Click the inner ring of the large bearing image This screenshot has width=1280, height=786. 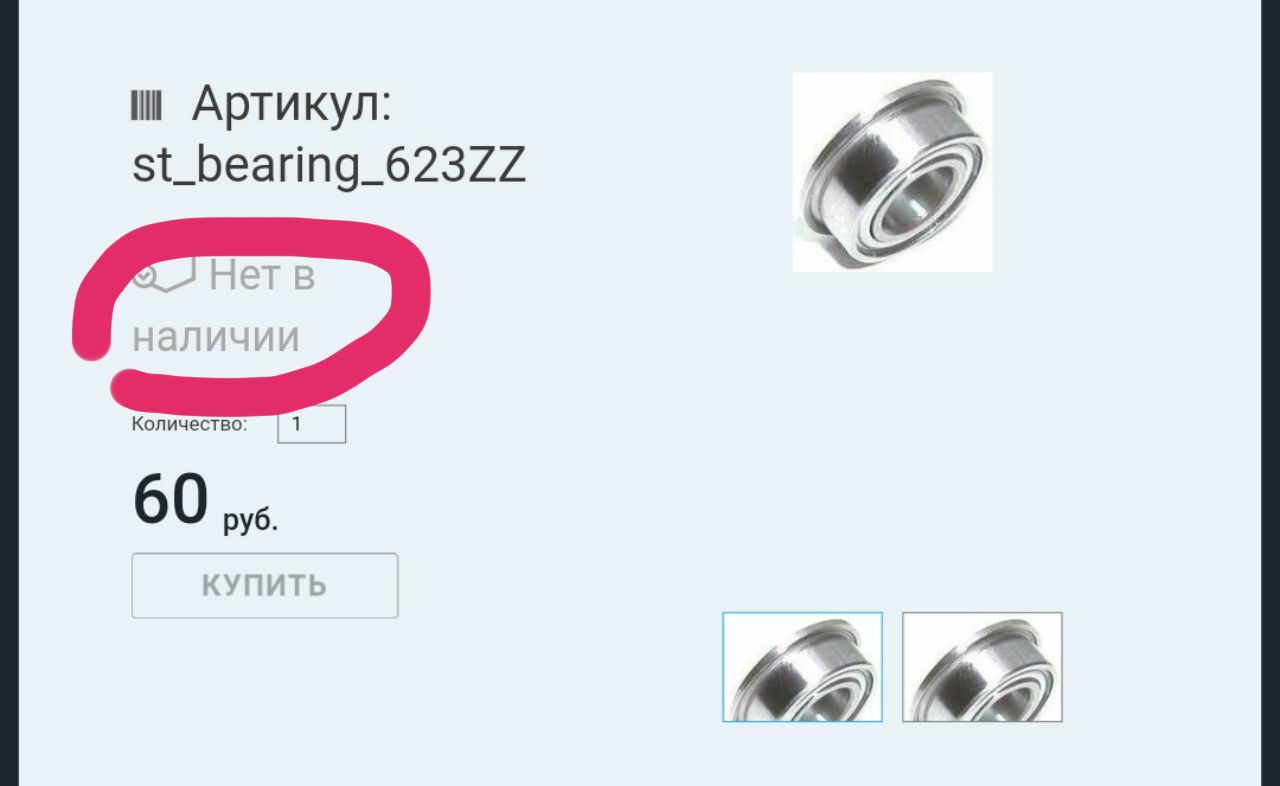tap(916, 198)
